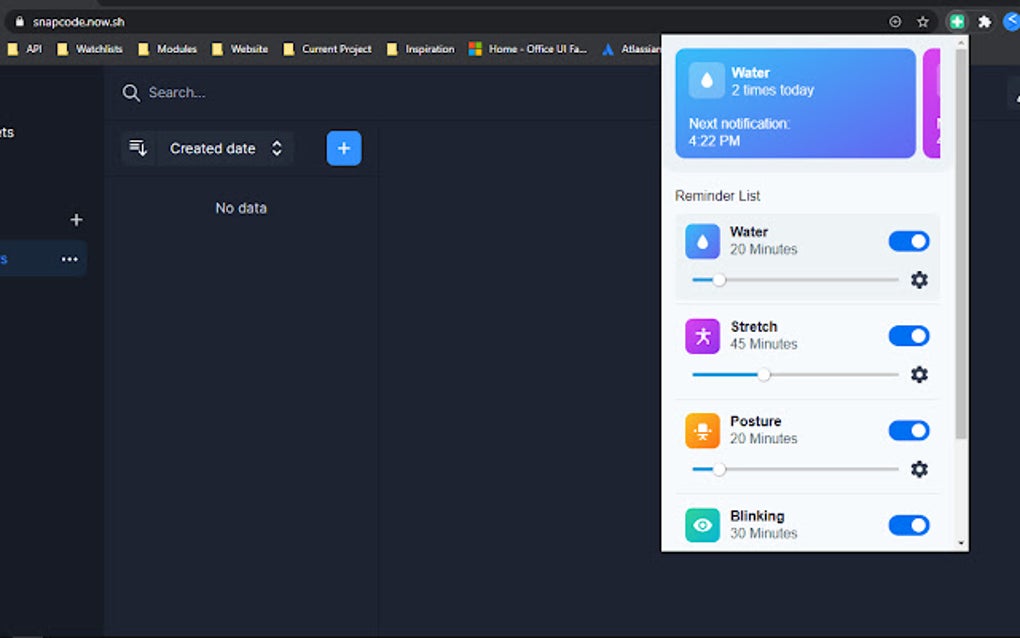Open the sidebar ellipsis options menu
This screenshot has width=1020, height=638.
[69, 258]
